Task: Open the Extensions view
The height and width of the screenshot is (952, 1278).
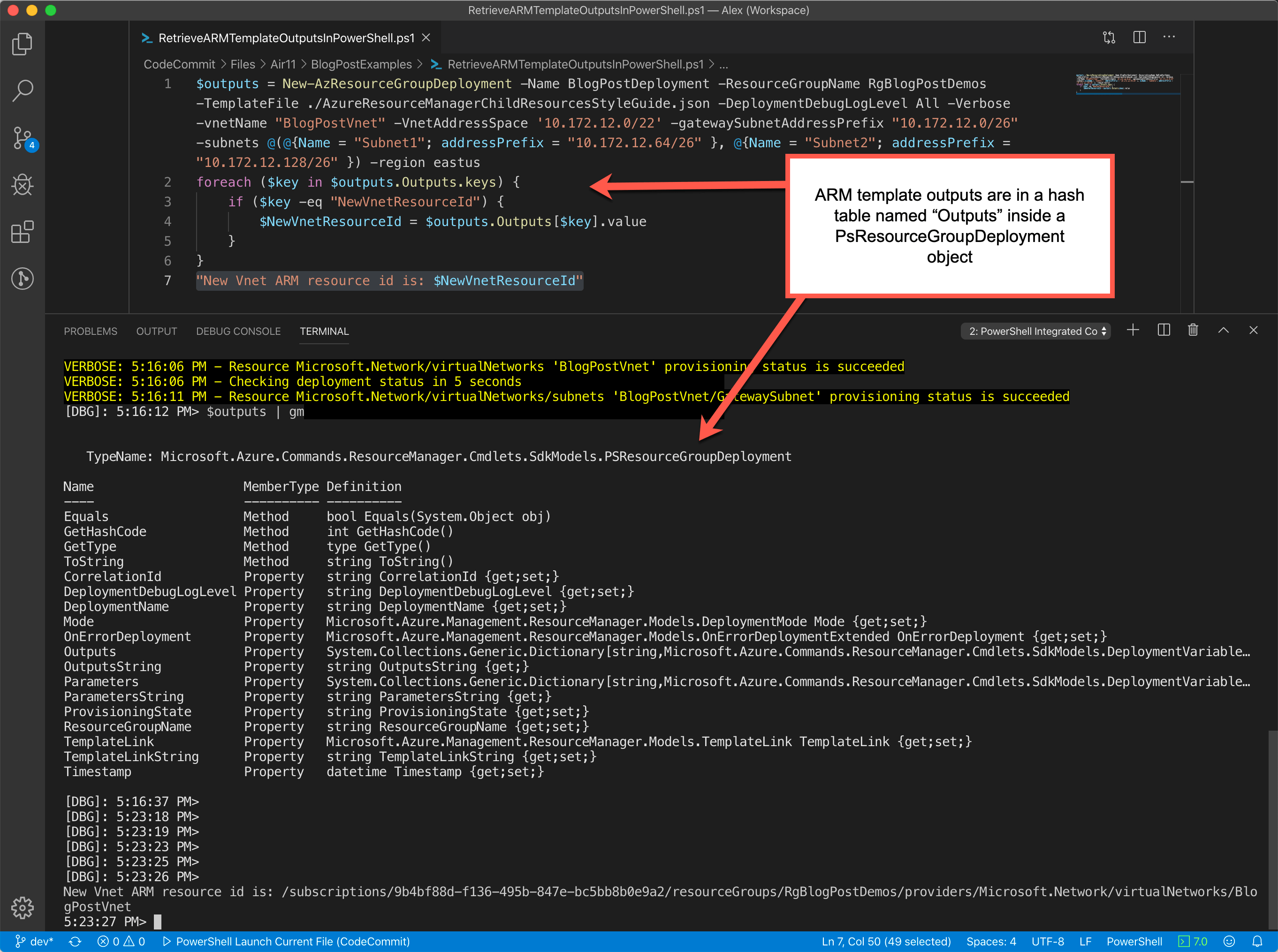Action: (x=23, y=232)
